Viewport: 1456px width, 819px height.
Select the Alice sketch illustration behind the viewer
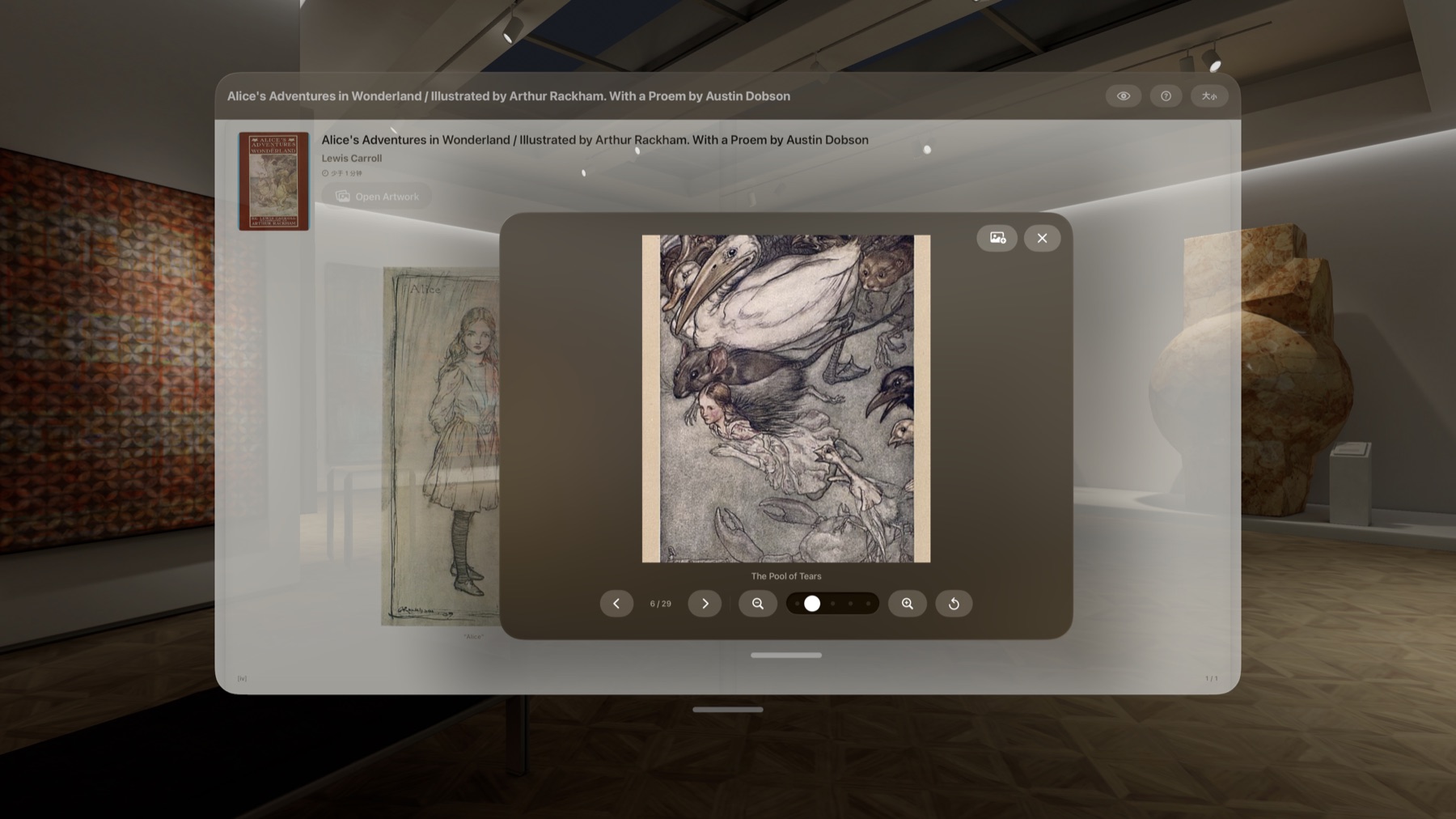tap(441, 447)
